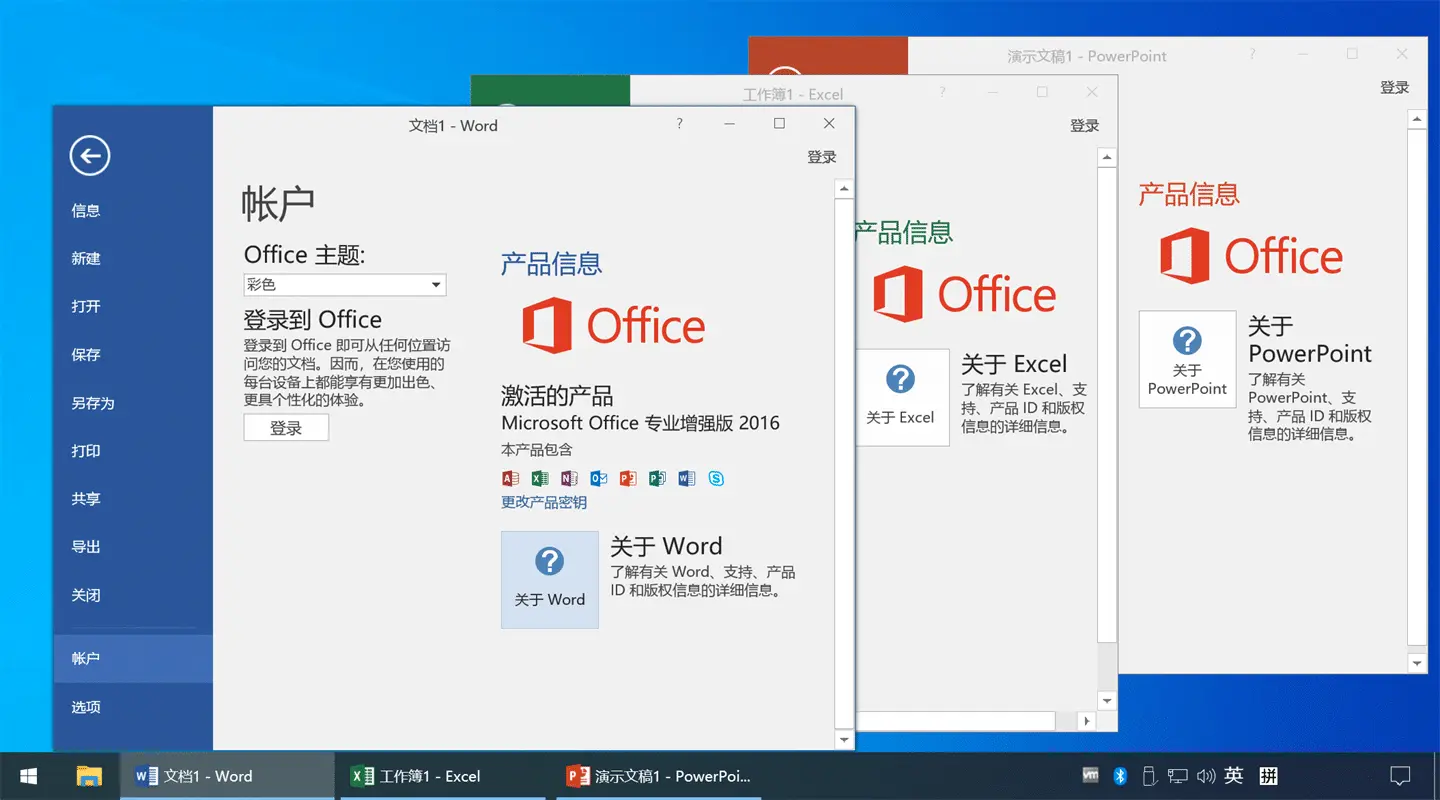This screenshot has width=1440, height=800.
Task: Click the Bluetooth icon in system tray
Action: 1121,776
